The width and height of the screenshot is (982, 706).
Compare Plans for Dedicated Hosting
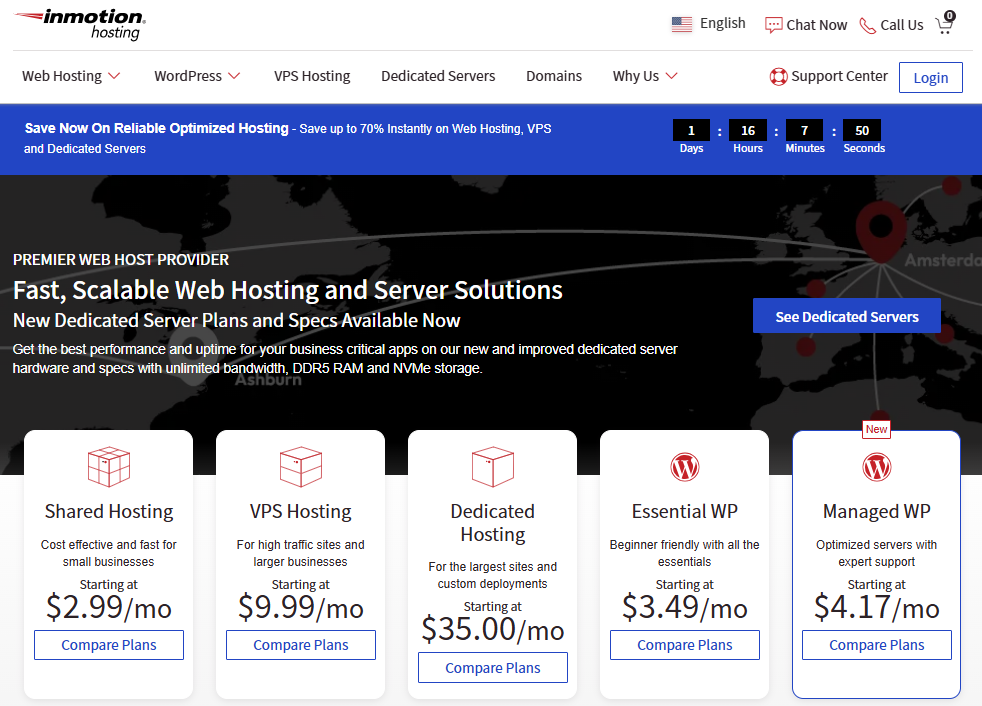tap(493, 668)
